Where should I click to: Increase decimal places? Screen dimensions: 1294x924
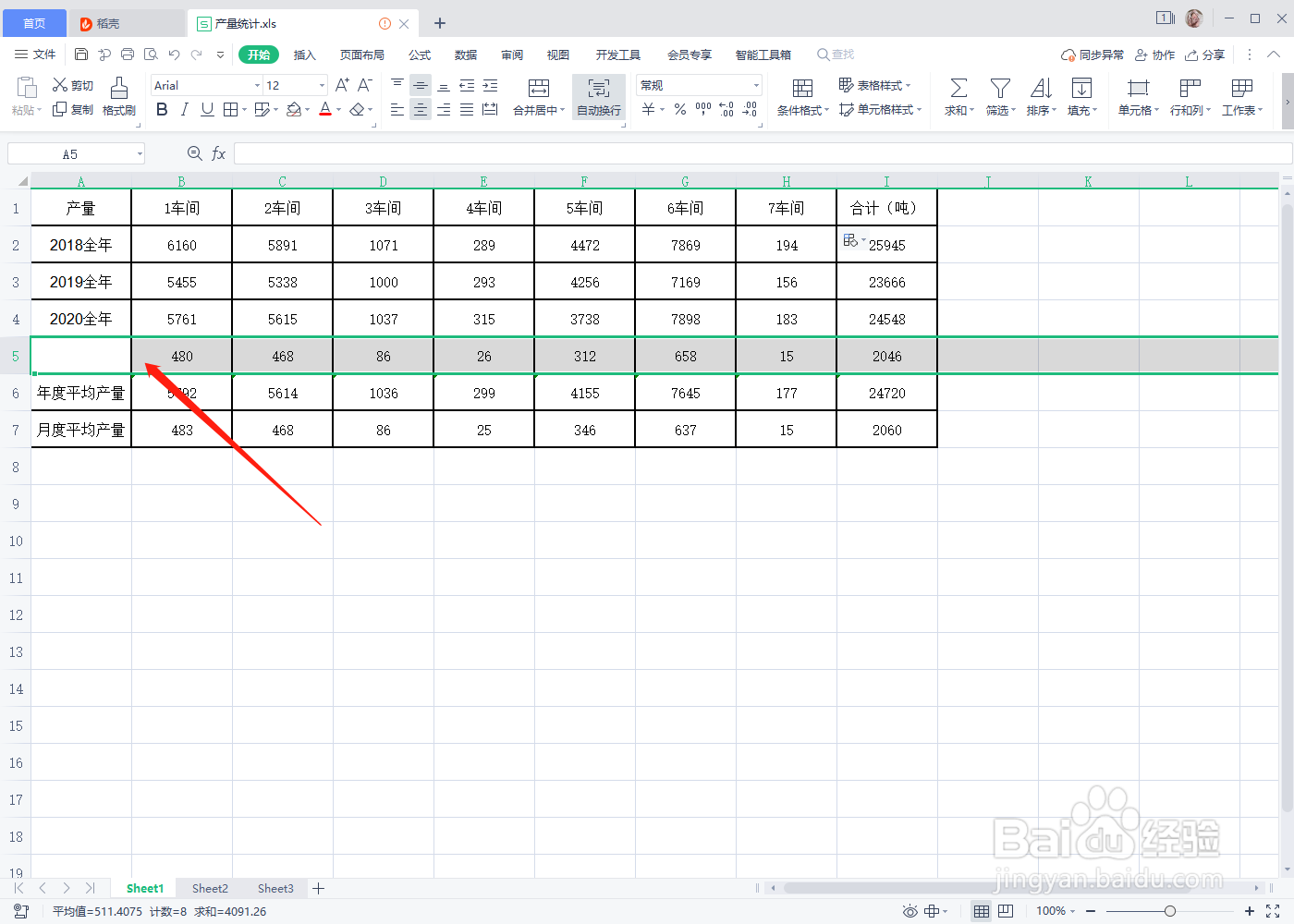point(726,109)
